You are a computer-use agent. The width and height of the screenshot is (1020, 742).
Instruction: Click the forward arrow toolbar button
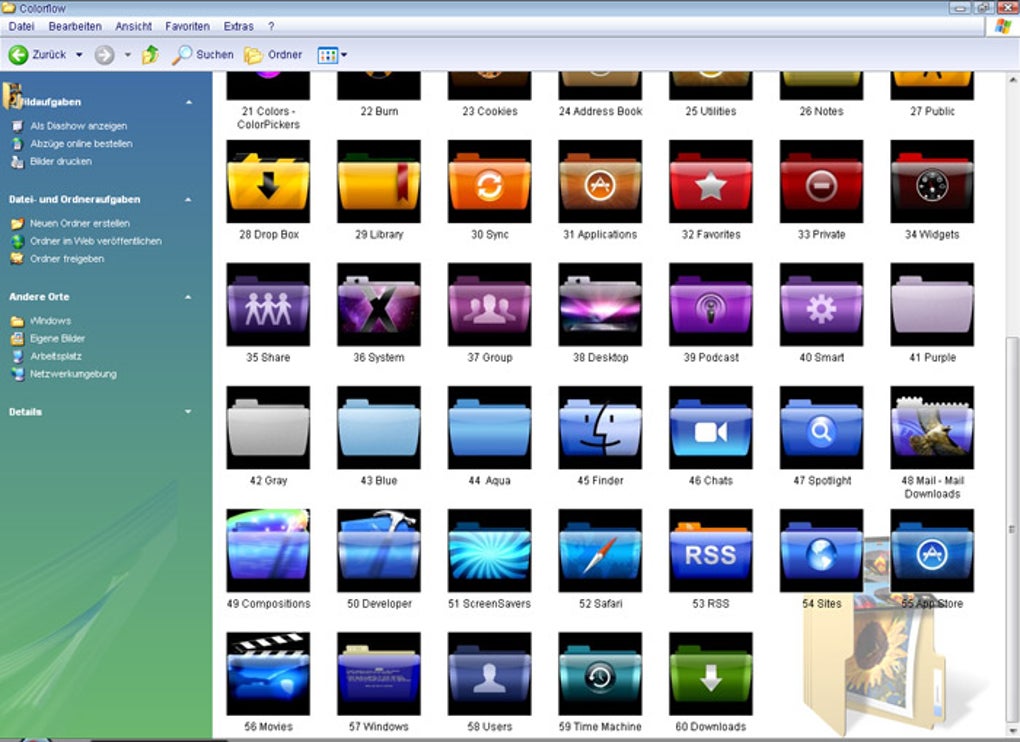104,55
